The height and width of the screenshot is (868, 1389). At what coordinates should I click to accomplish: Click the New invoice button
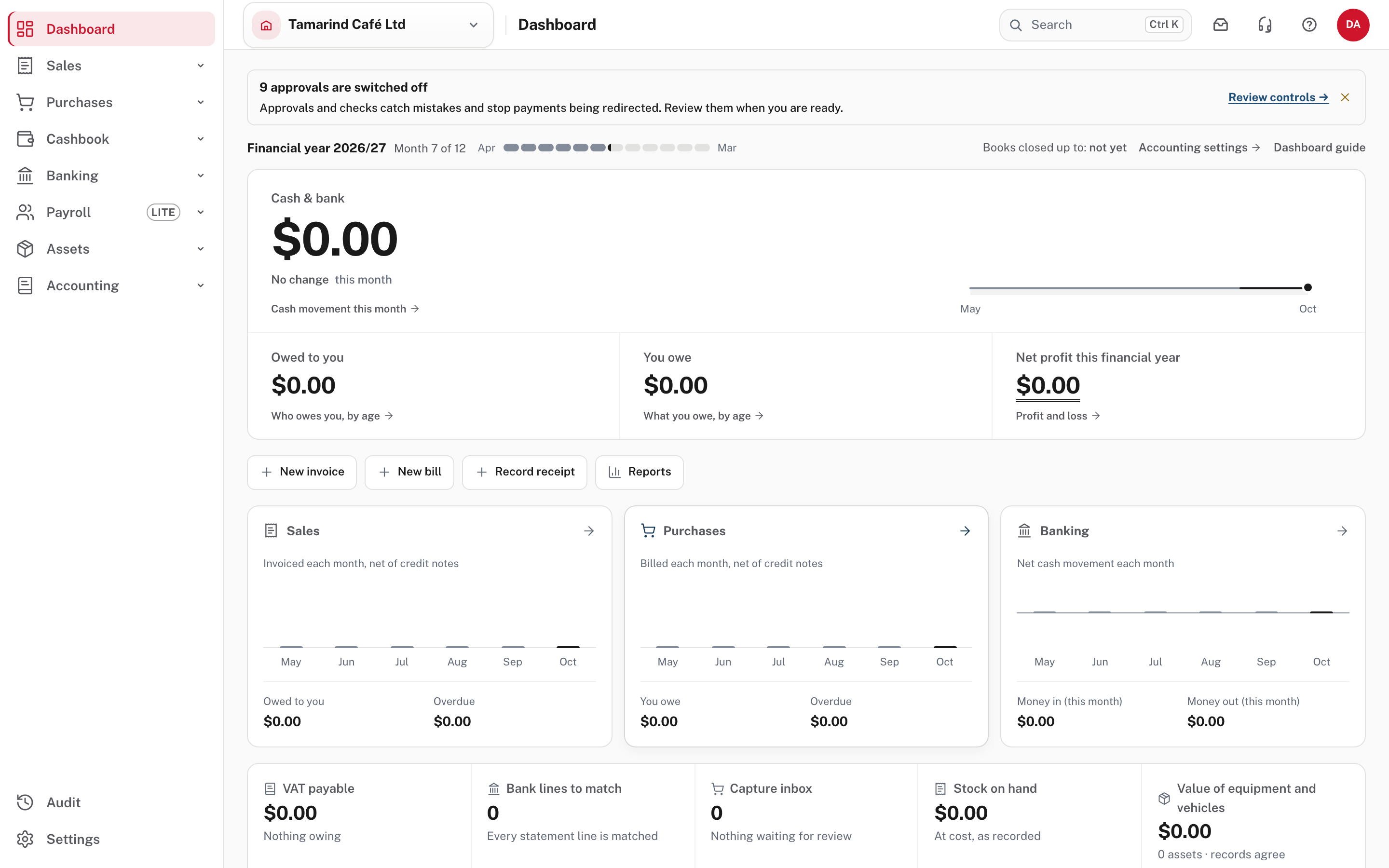[x=302, y=472]
